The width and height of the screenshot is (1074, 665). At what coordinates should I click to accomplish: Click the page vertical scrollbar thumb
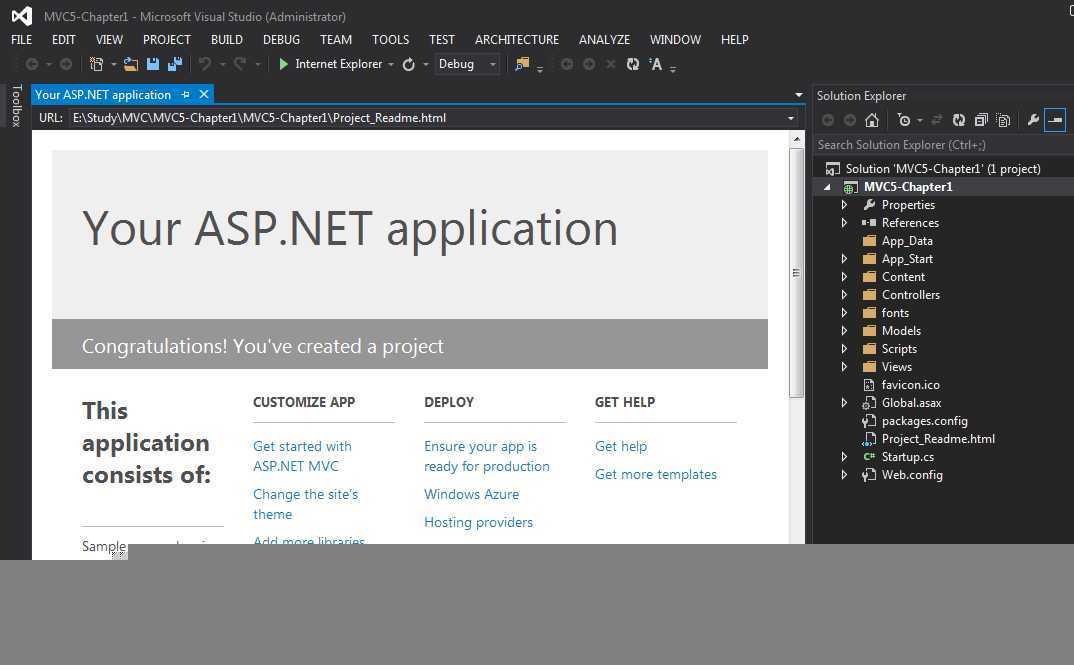(x=796, y=273)
